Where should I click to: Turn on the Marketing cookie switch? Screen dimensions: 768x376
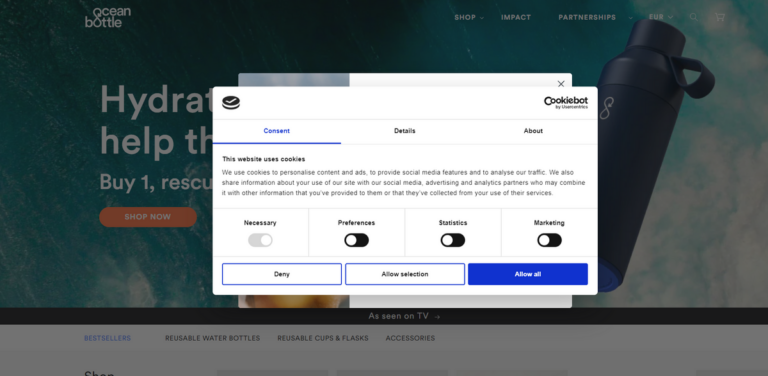[549, 240]
